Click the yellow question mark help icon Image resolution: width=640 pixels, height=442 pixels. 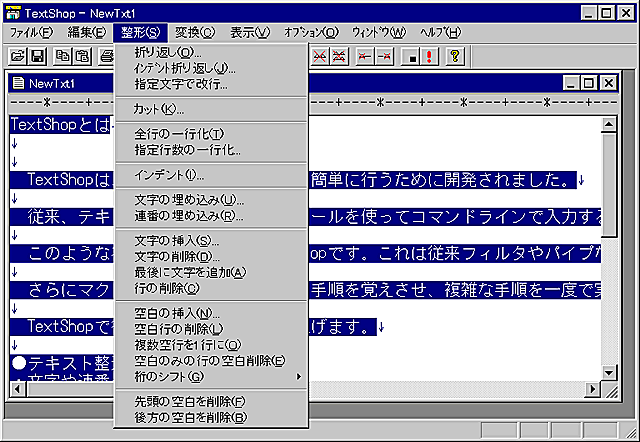click(x=455, y=56)
